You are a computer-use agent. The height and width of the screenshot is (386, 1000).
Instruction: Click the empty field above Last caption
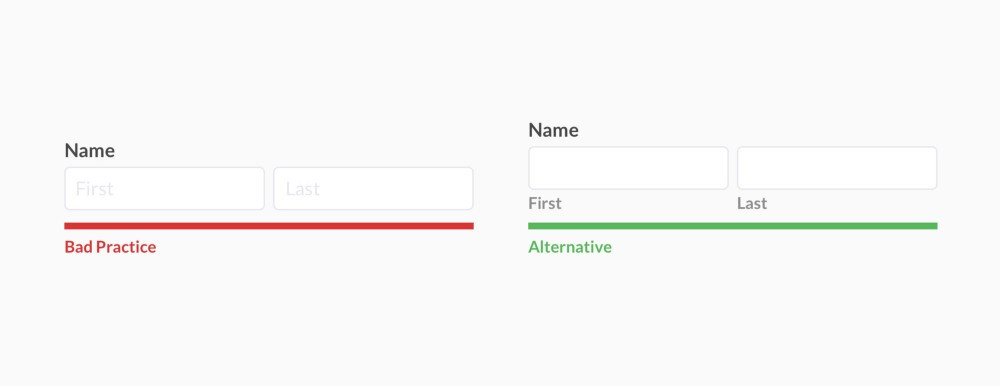837,168
